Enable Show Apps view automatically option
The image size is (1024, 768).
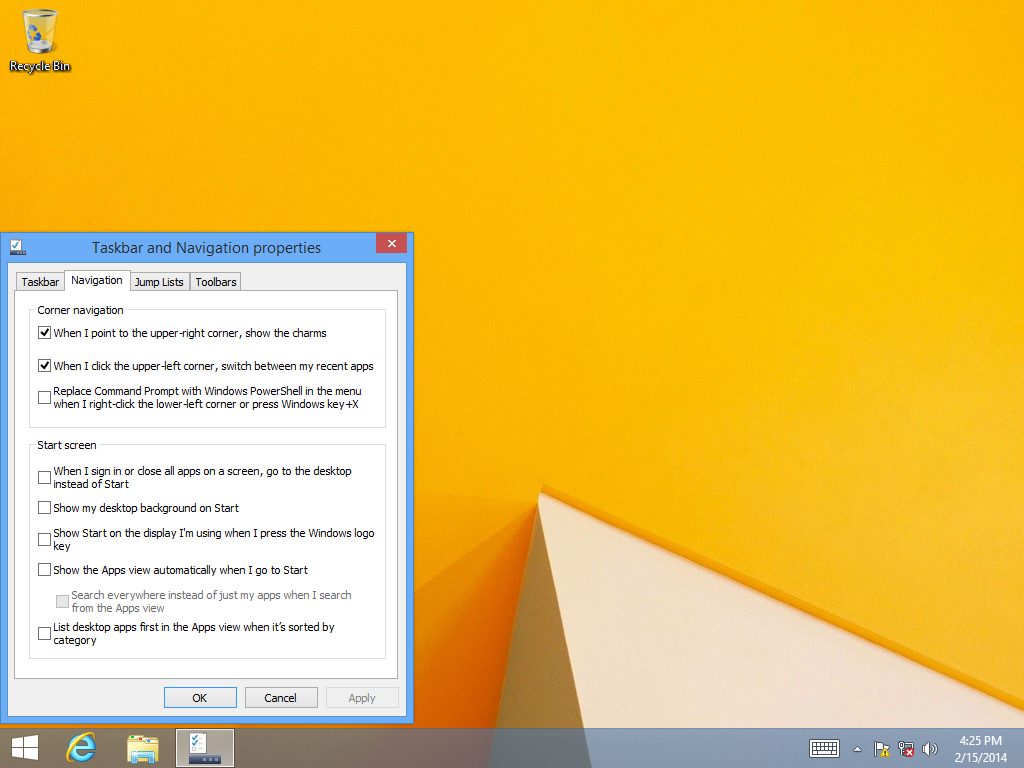point(44,569)
